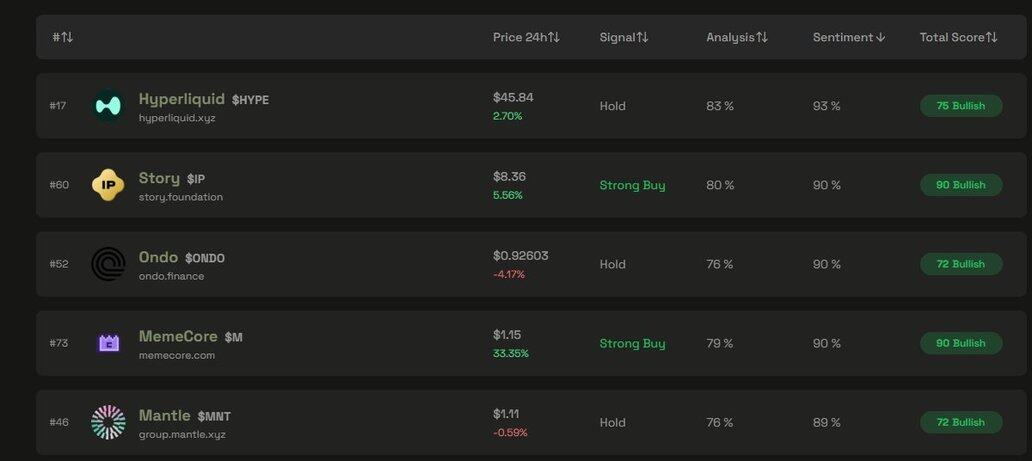Sort table by rank number column
Screen dimensions: 1032x461
pyautogui.click(x=62, y=37)
